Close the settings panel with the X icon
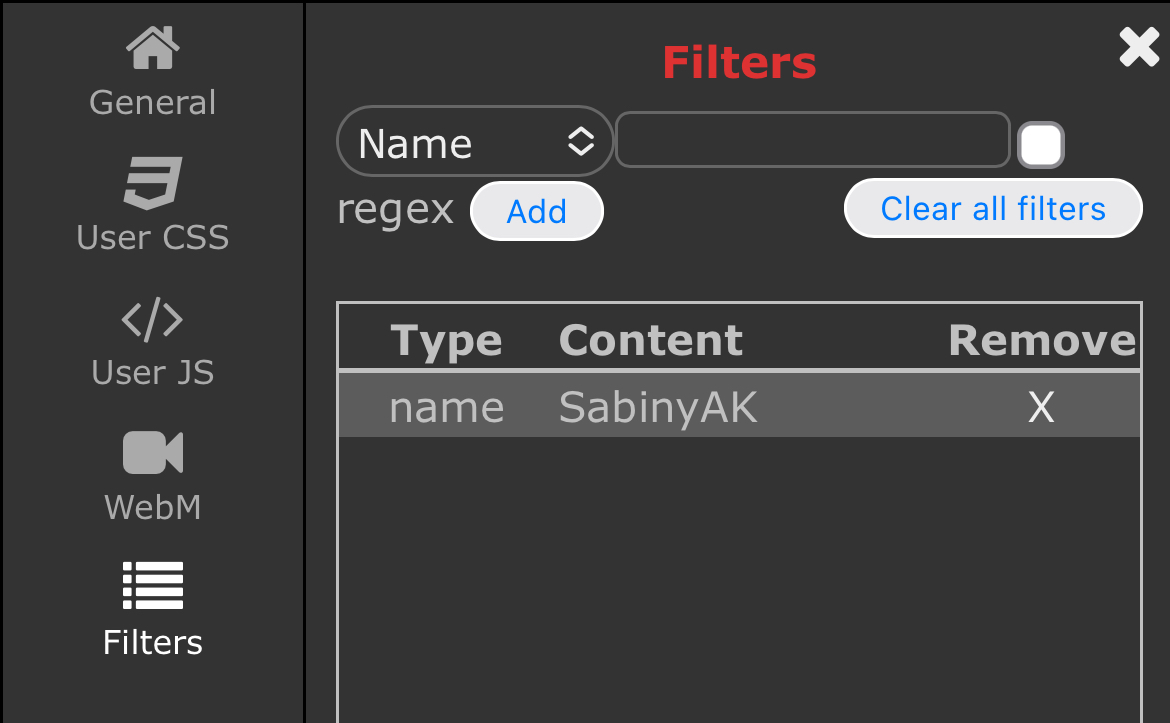This screenshot has width=1170, height=723. [x=1139, y=47]
